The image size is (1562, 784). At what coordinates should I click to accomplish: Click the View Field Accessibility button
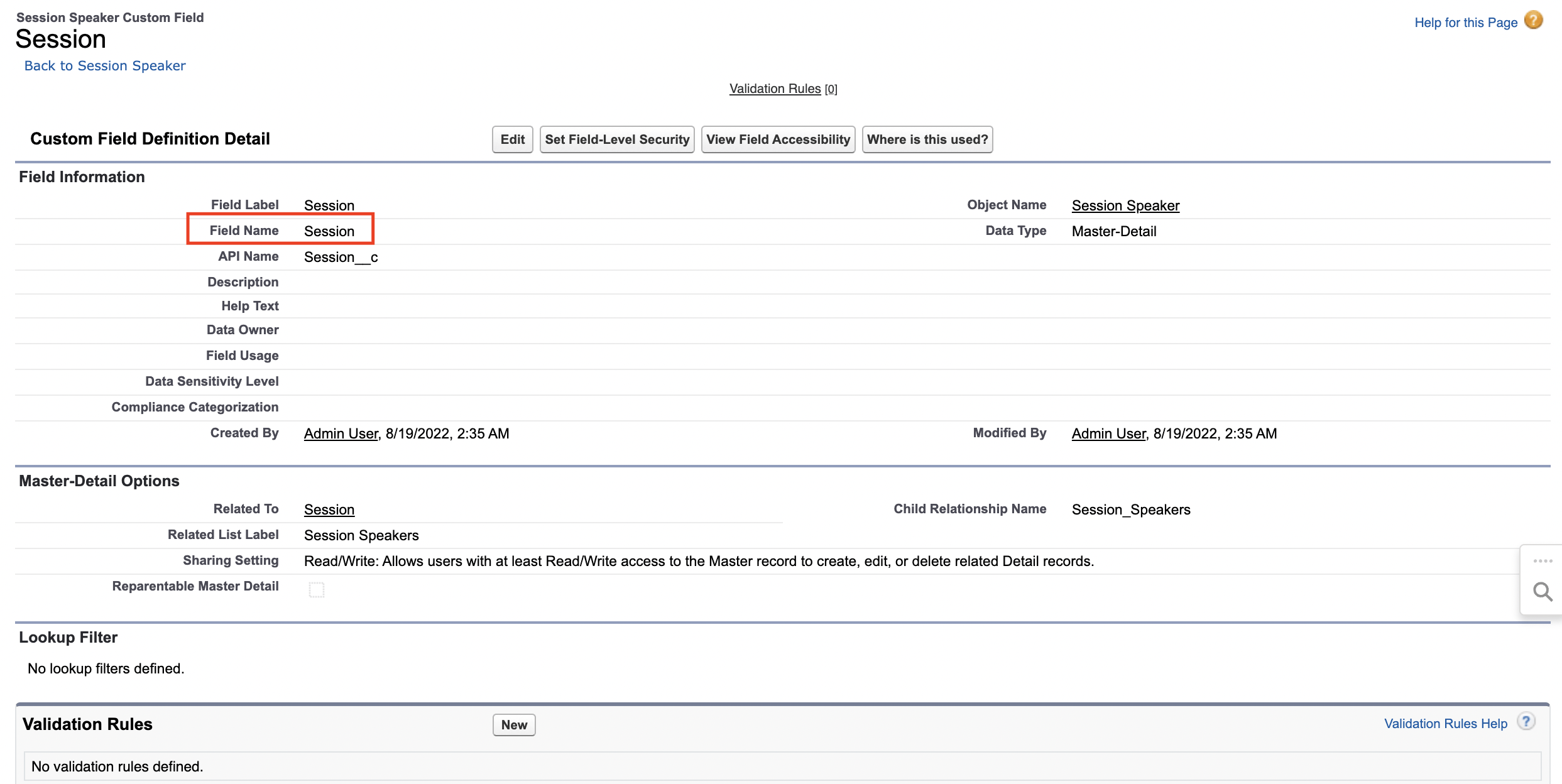(778, 139)
